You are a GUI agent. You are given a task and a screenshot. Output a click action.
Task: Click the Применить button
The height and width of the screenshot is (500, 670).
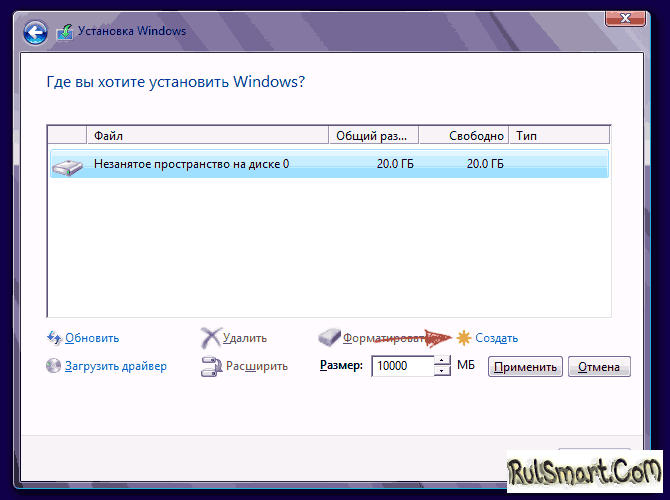pos(525,367)
